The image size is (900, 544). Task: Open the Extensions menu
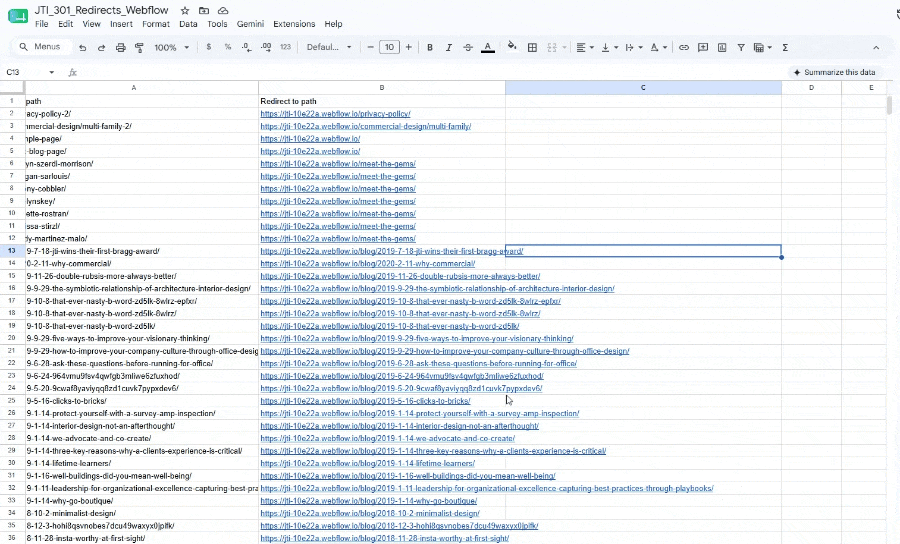294,24
